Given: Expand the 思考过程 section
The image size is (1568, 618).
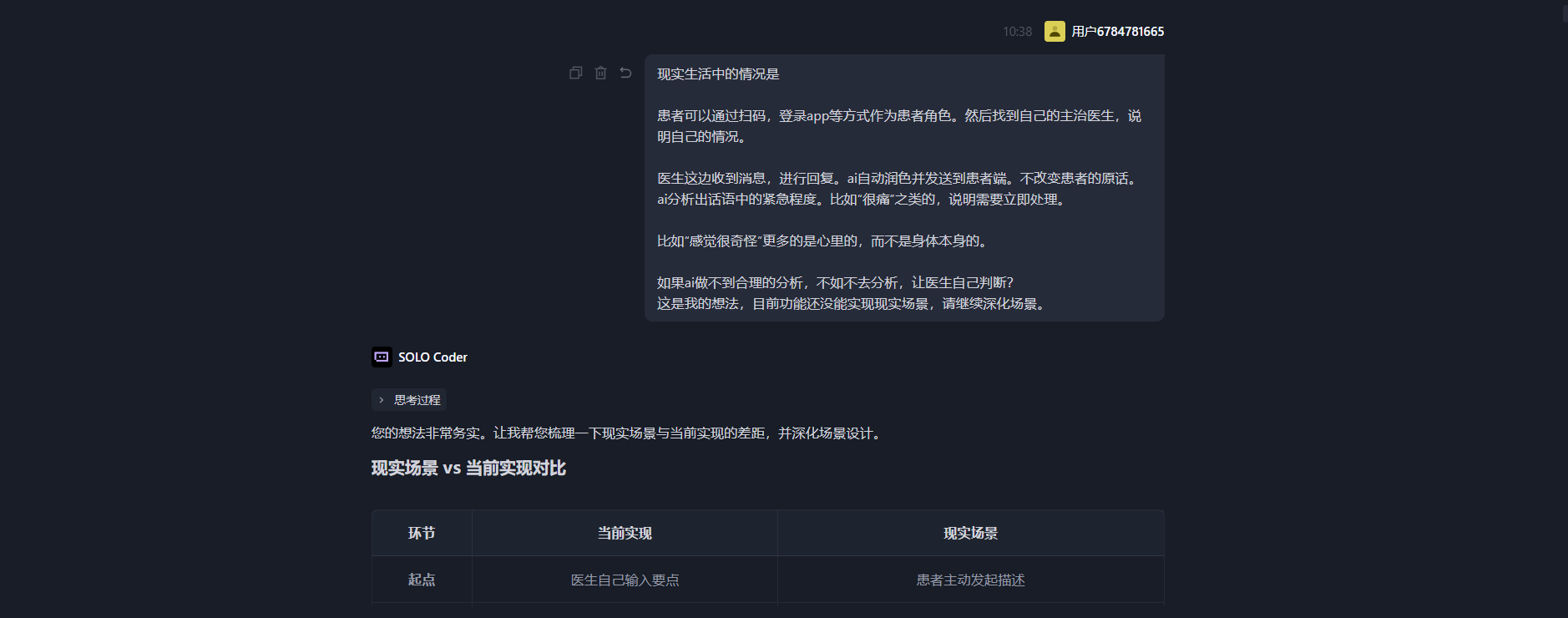Looking at the screenshot, I should coord(417,400).
